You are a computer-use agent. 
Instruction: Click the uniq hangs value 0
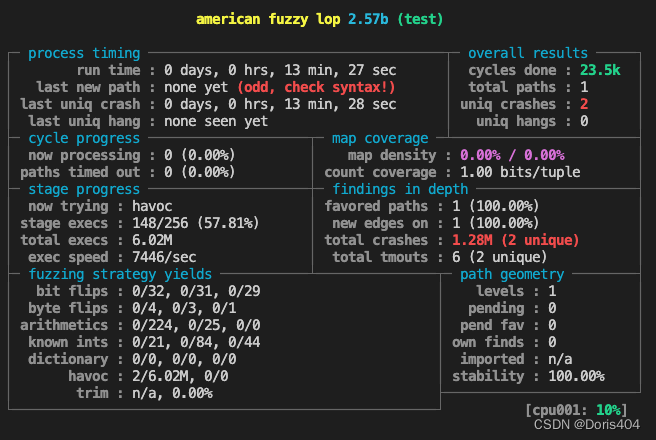click(584, 121)
